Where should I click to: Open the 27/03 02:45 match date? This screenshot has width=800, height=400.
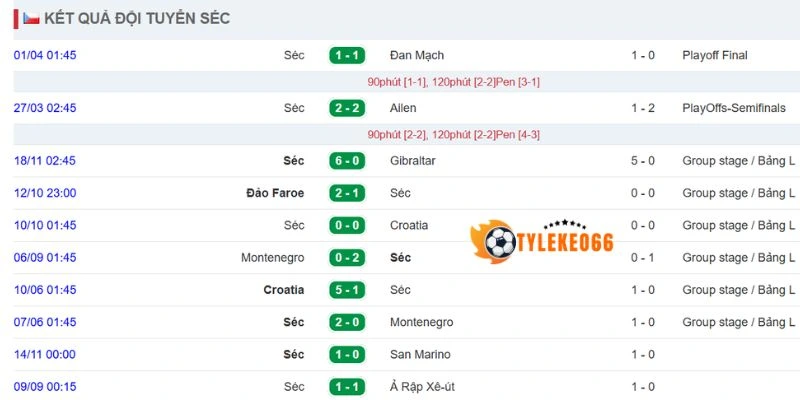tap(45, 108)
